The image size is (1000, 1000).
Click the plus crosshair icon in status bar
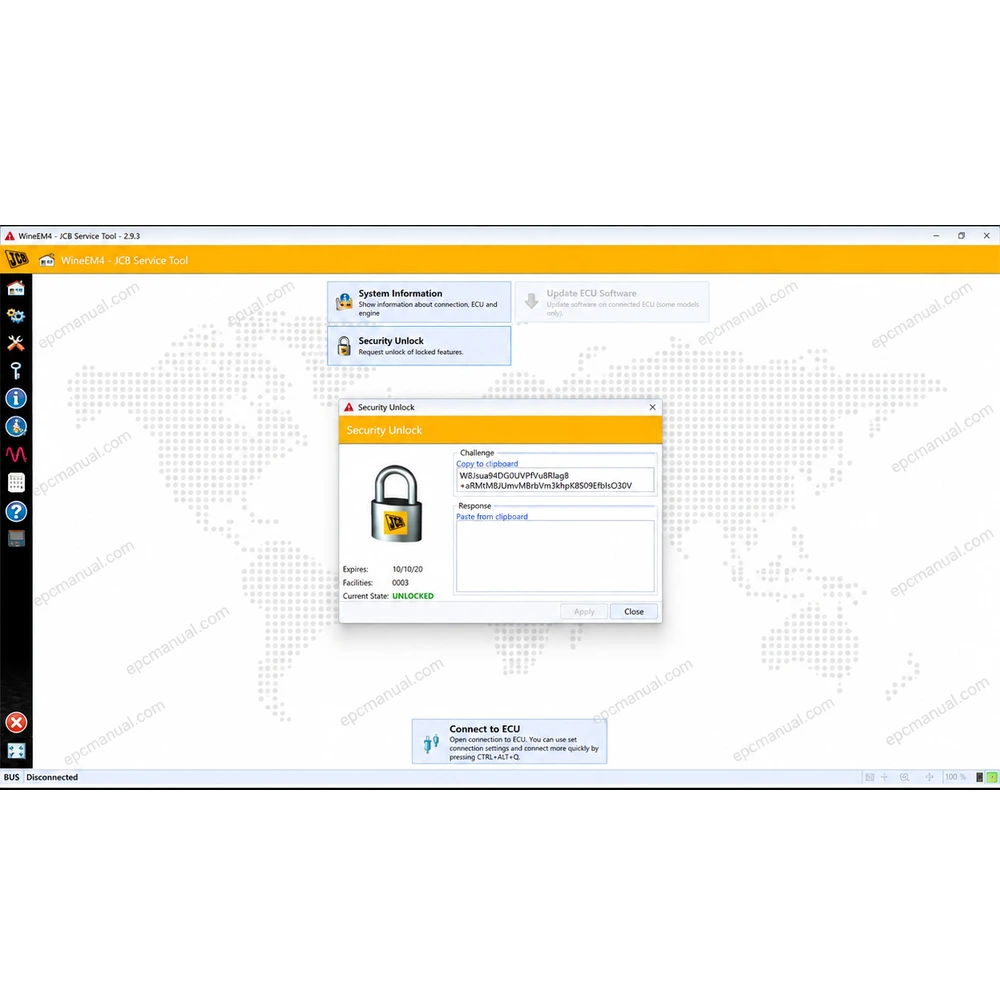pyautogui.click(x=884, y=777)
